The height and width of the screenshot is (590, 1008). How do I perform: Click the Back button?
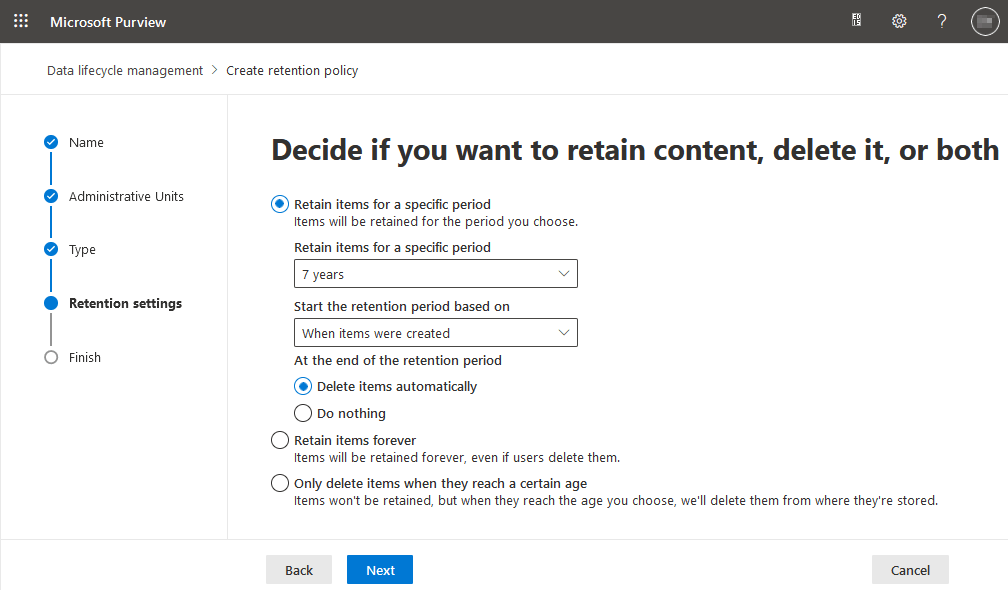tap(299, 570)
